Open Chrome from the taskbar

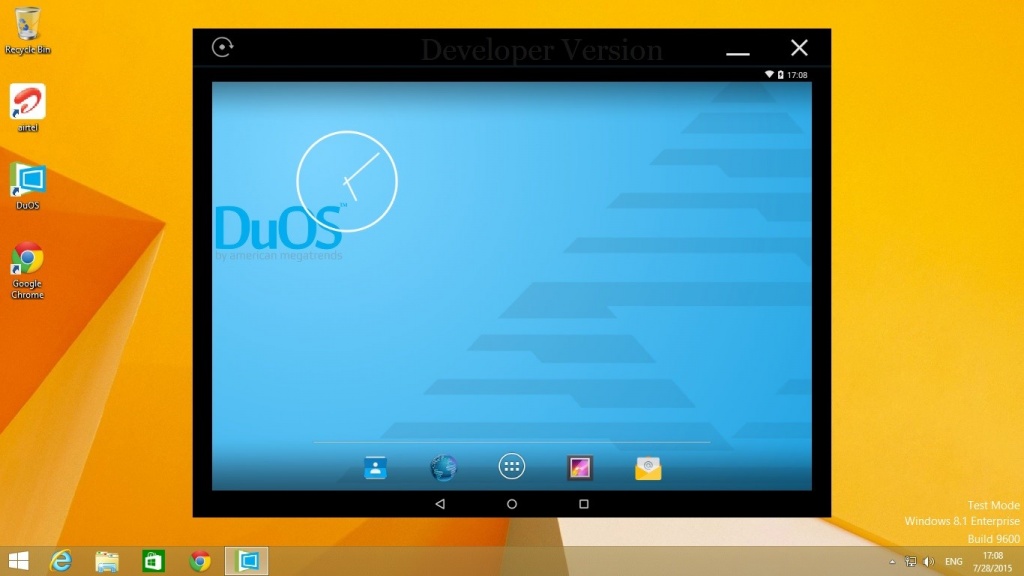pos(200,561)
